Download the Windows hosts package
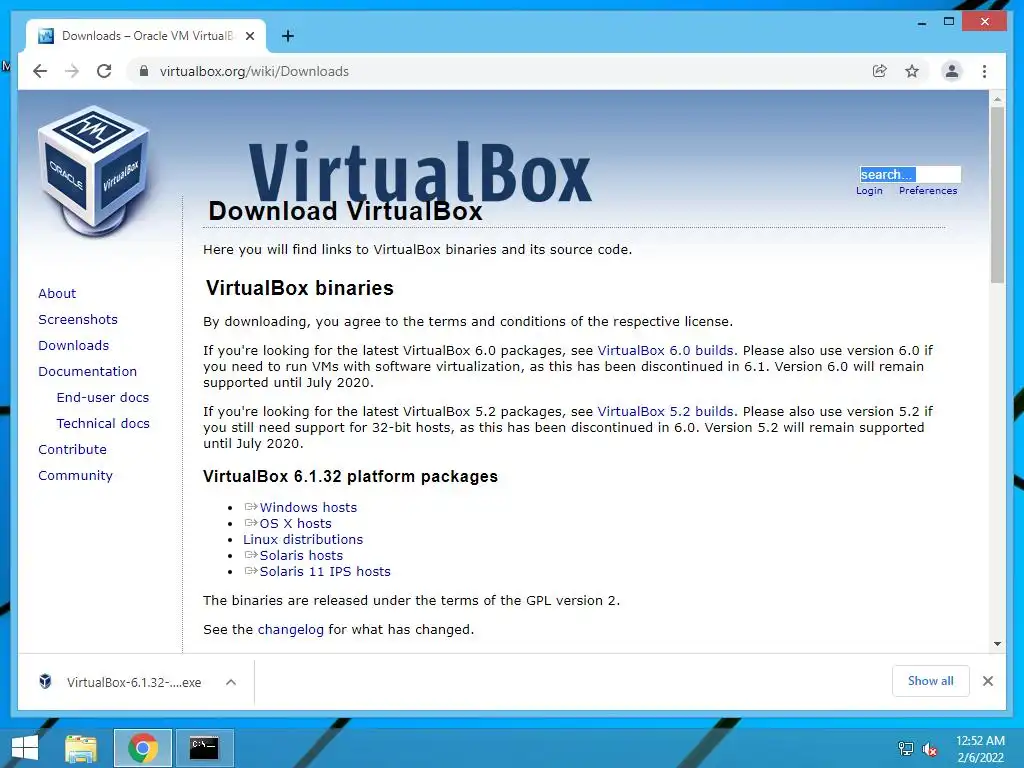Image resolution: width=1024 pixels, height=768 pixels. (x=308, y=507)
